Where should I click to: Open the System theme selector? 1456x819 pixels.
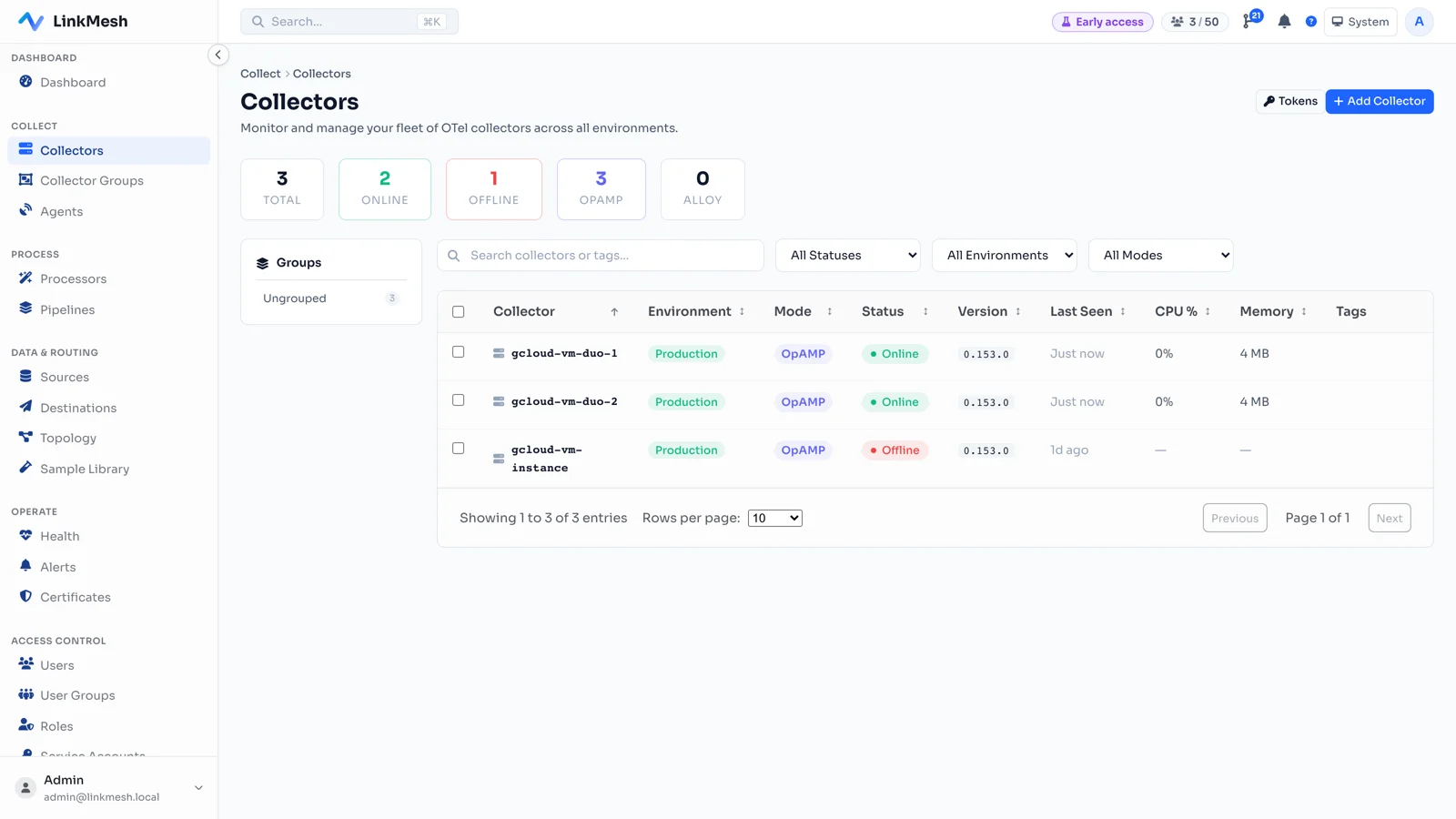pos(1360,21)
